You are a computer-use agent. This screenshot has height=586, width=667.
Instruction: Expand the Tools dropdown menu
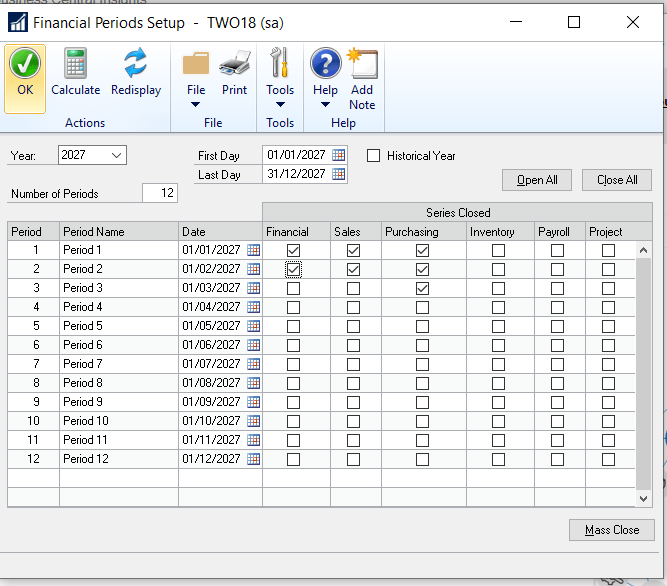coord(280,96)
